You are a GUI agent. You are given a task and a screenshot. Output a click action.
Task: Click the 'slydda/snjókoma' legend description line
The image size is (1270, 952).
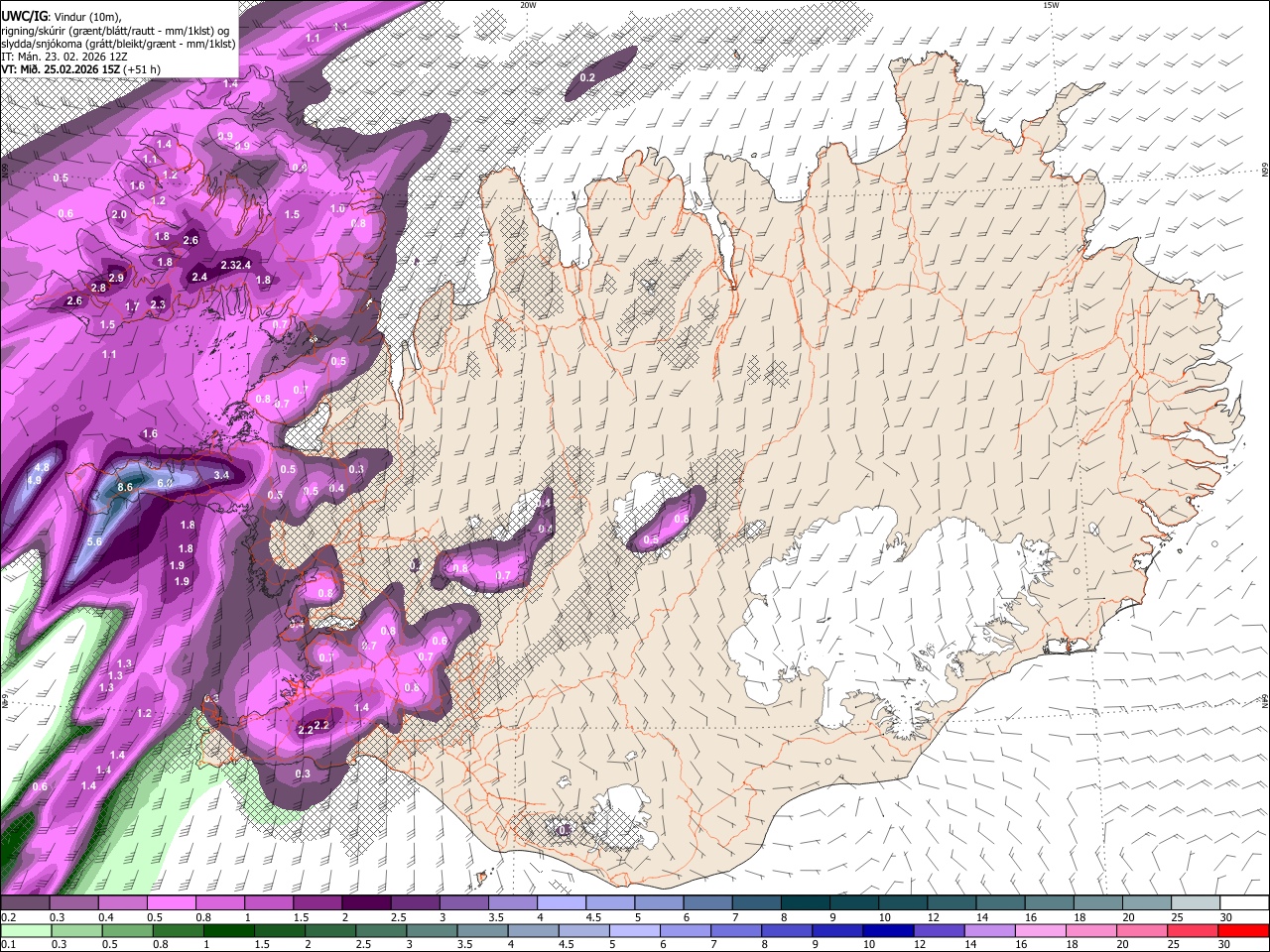pos(118,44)
